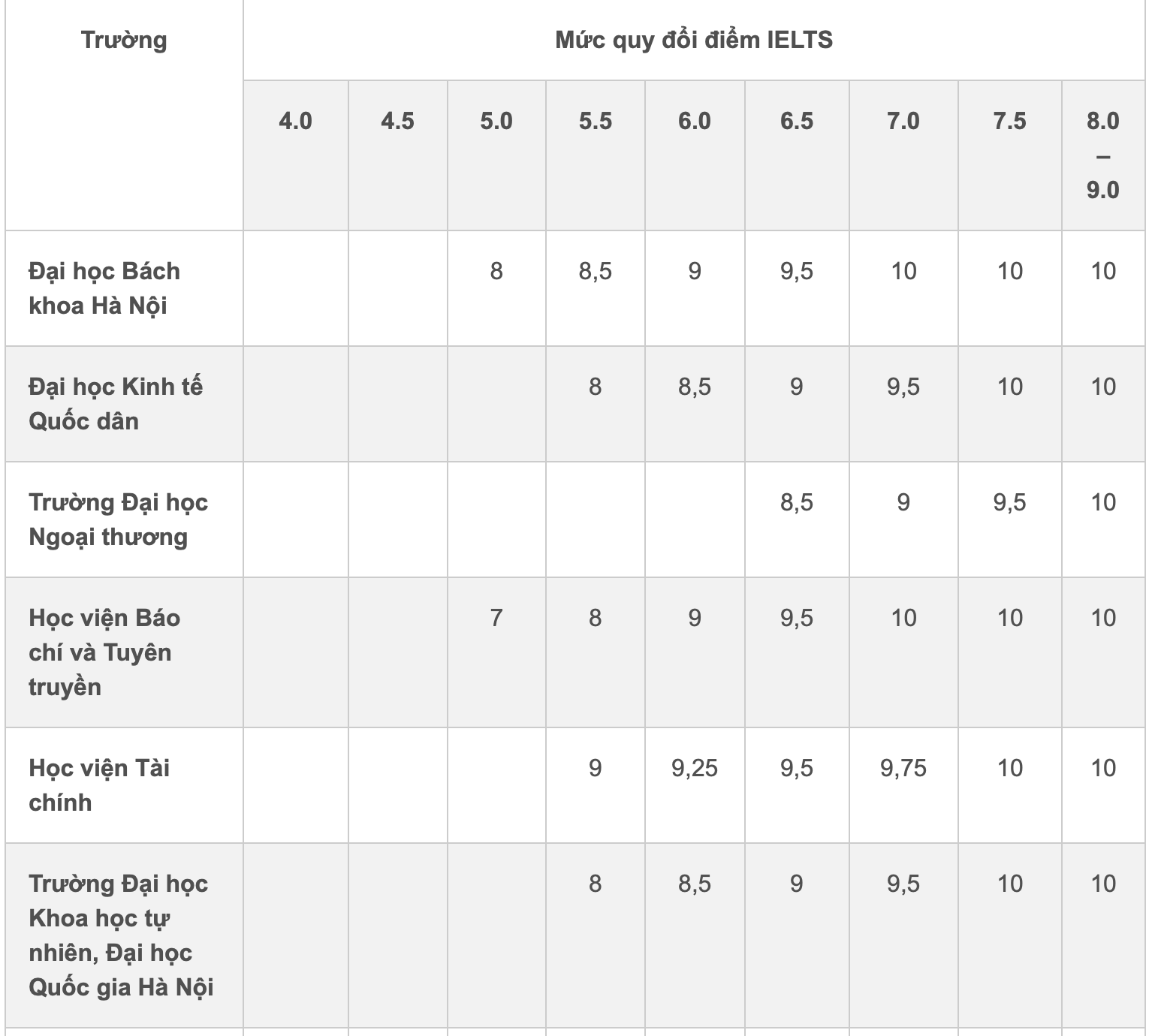Click the 9,25 score cell
The width and height of the screenshot is (1149, 1036).
click(695, 768)
